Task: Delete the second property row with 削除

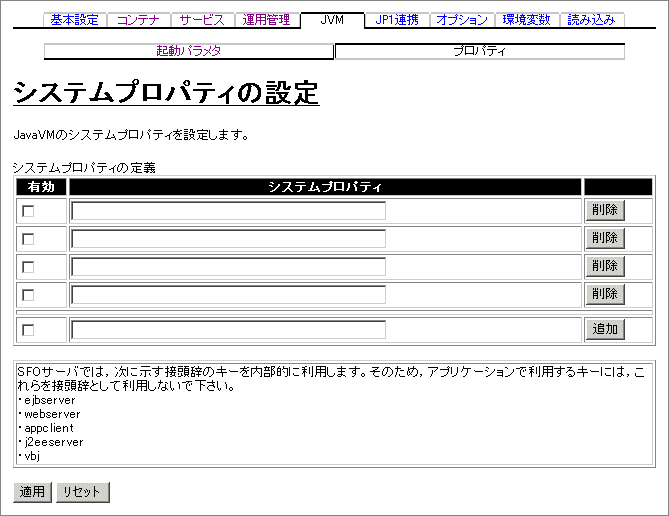Action: [x=605, y=238]
